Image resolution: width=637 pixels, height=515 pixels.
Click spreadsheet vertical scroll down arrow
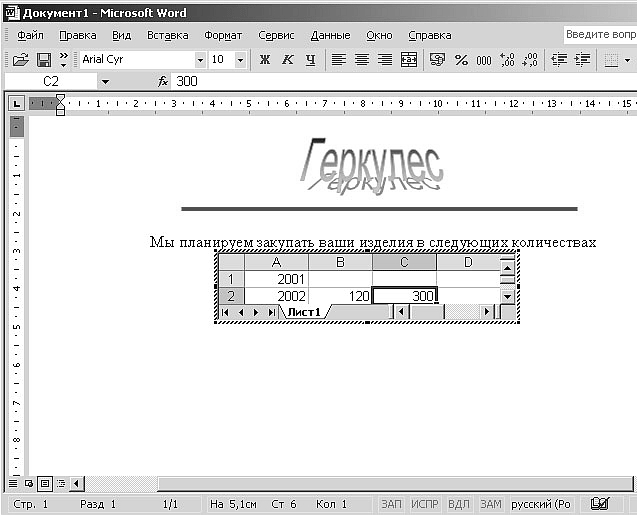pyautogui.click(x=507, y=296)
